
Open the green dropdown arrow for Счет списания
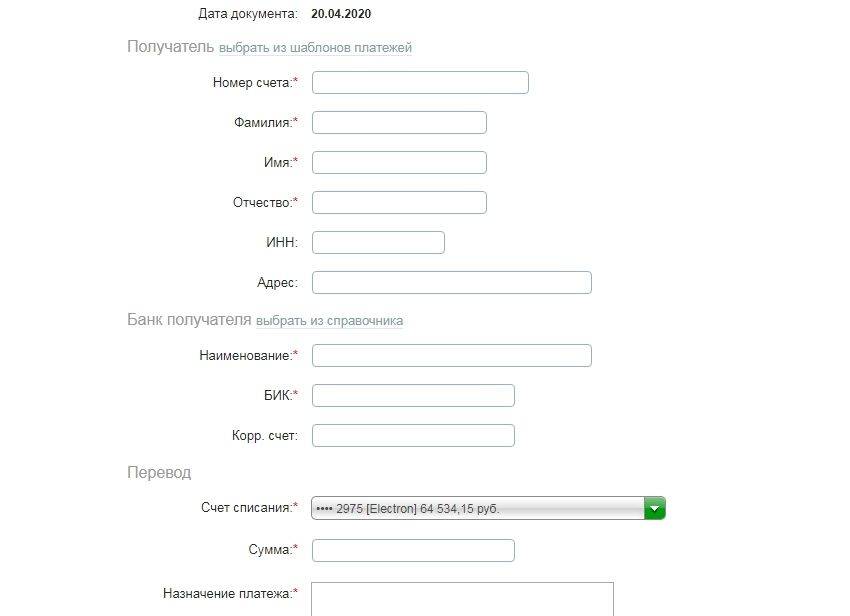[x=655, y=508]
